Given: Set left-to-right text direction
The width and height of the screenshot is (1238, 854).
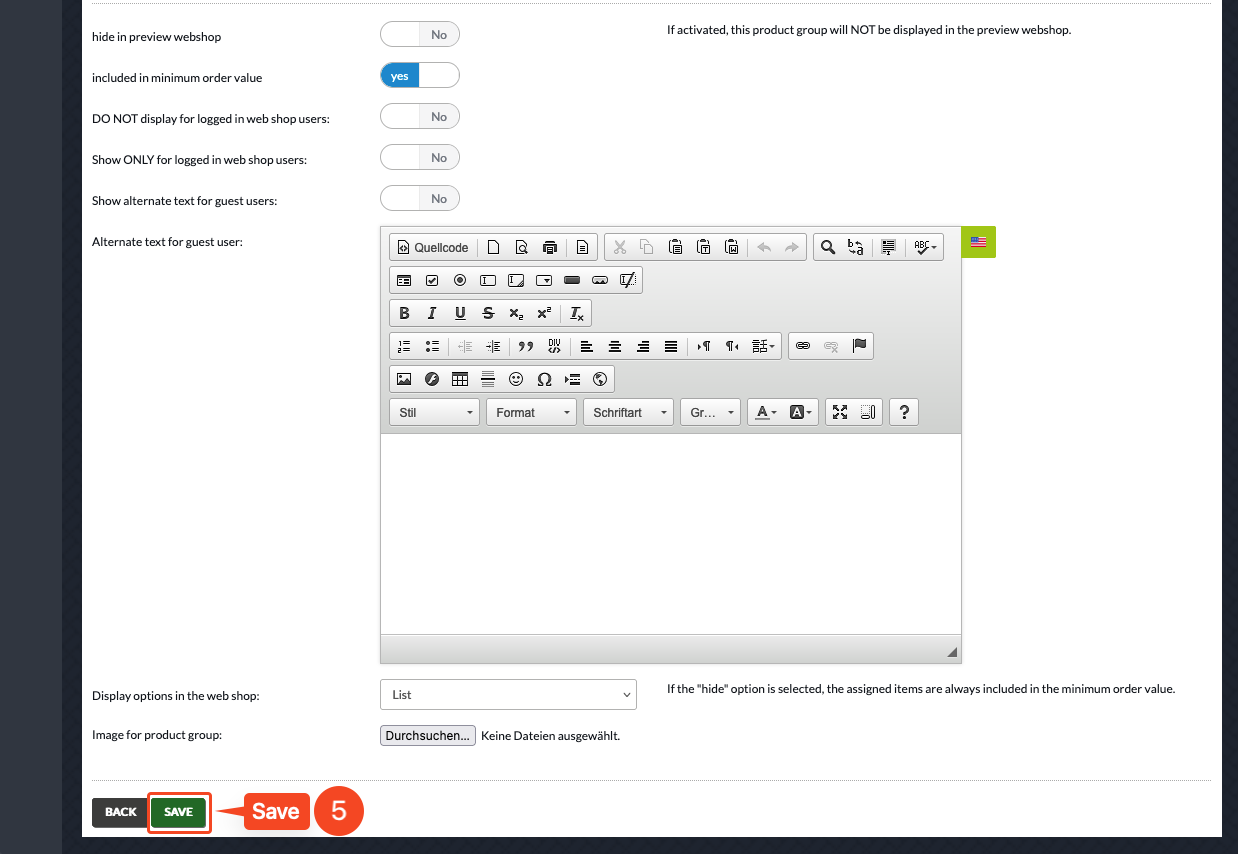Looking at the screenshot, I should pyautogui.click(x=704, y=346).
